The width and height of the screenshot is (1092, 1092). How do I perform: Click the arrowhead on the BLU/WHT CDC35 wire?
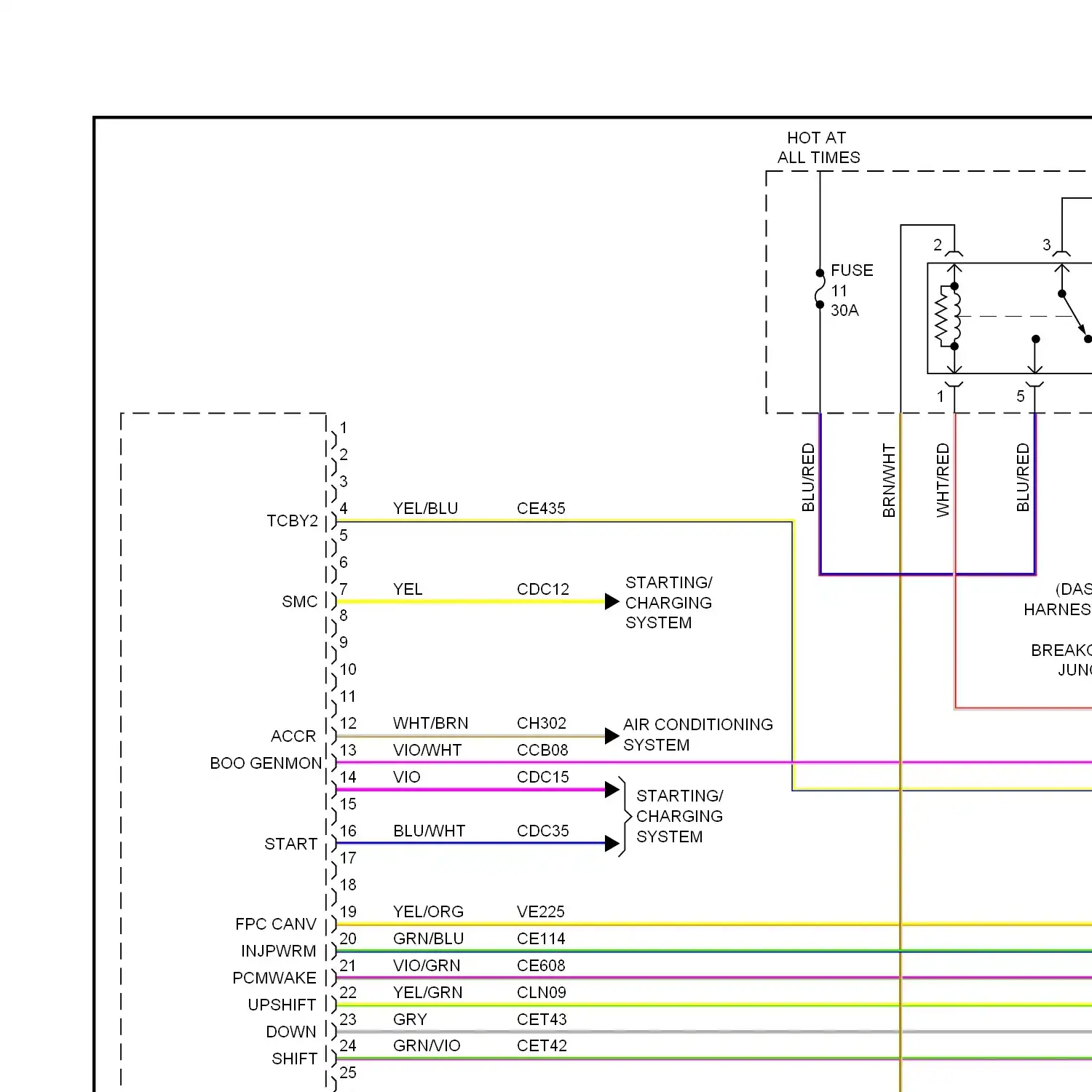612,844
